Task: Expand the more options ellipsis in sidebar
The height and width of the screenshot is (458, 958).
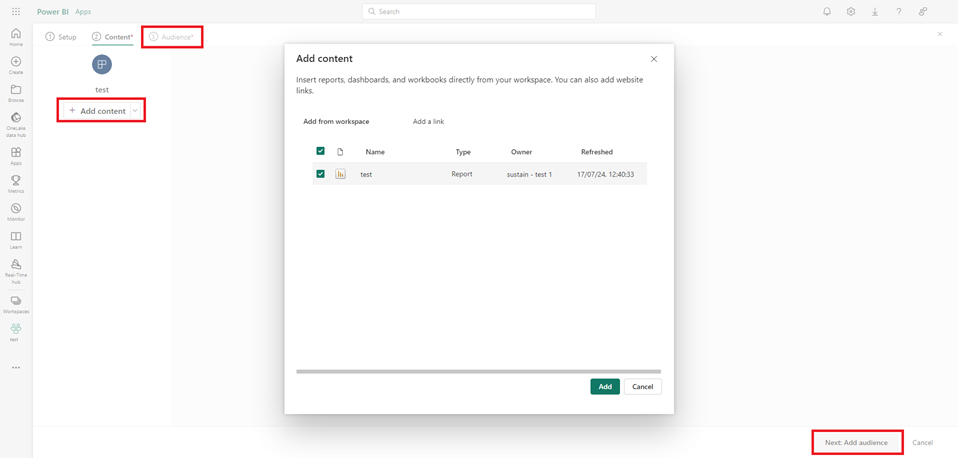Action: pos(16,368)
